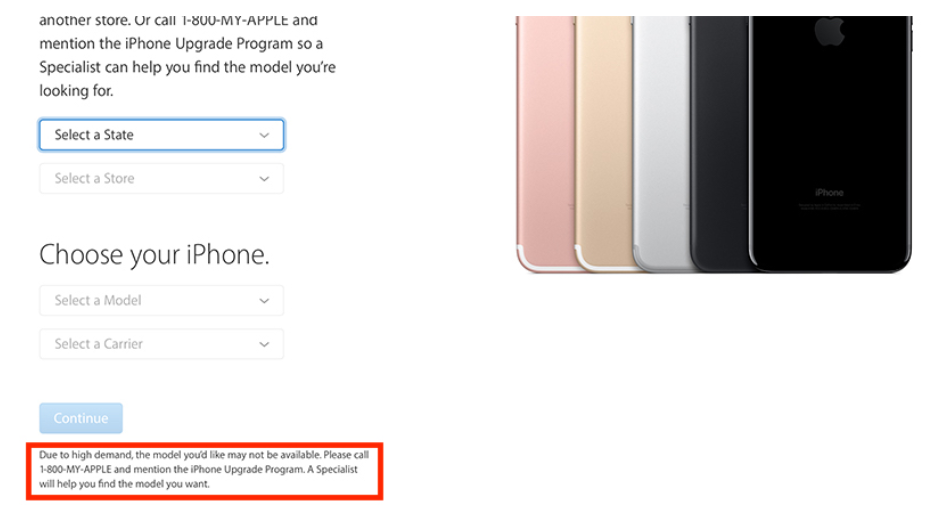Select the rose gold iPhone
This screenshot has height=520, width=943.
pyautogui.click(x=545, y=144)
